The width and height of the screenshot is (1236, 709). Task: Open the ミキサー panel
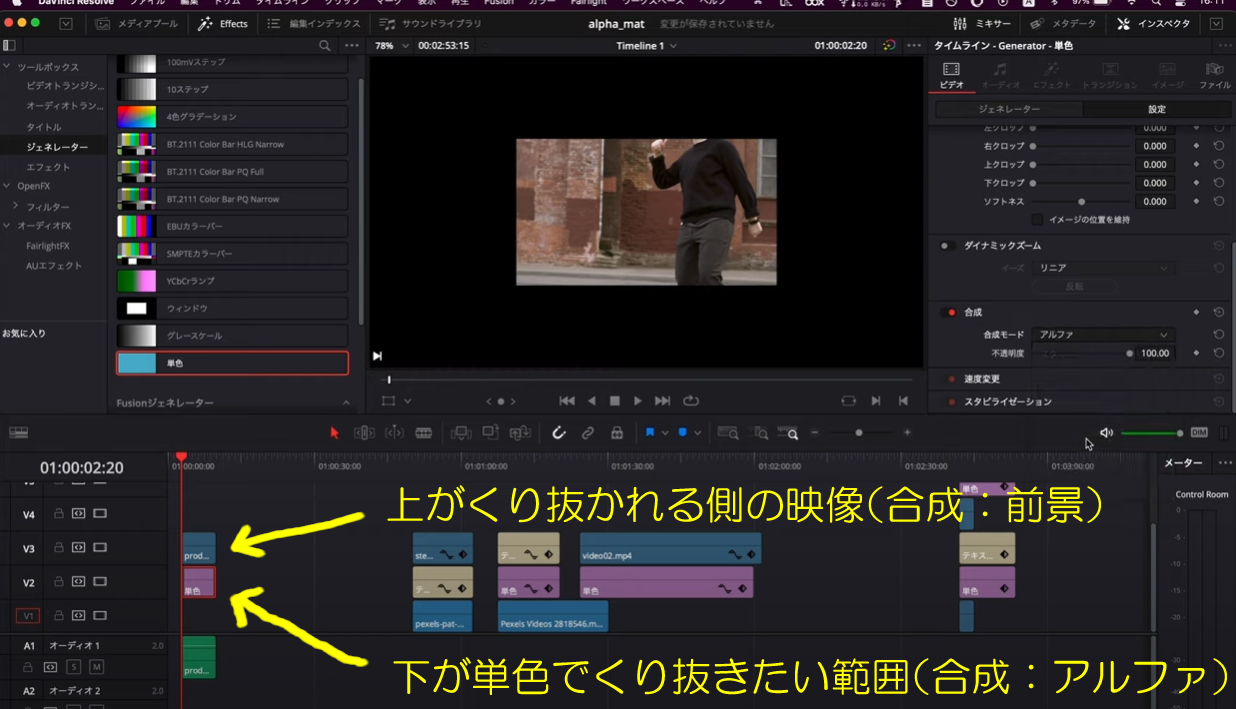point(982,23)
